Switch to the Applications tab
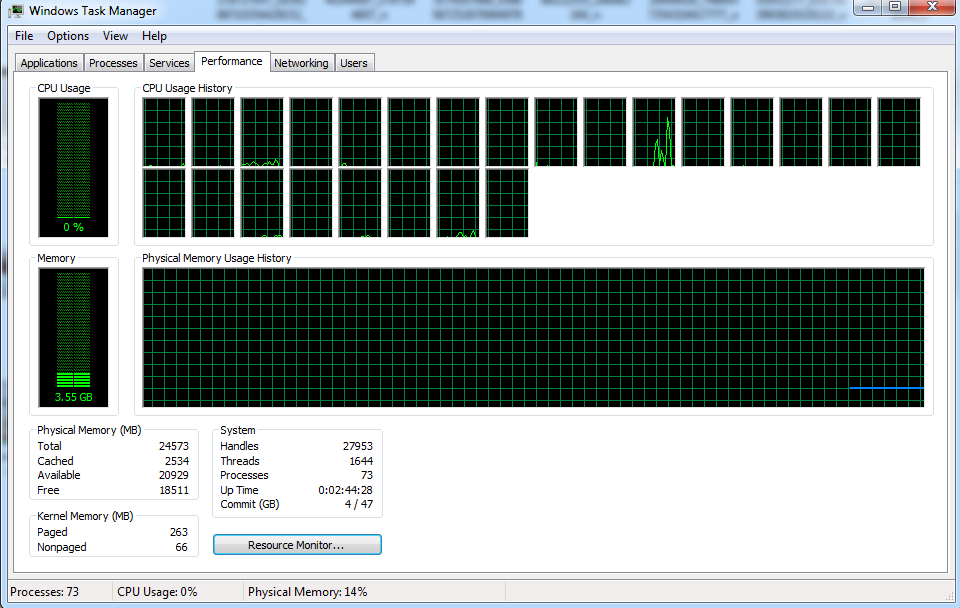960x608 pixels. point(49,63)
